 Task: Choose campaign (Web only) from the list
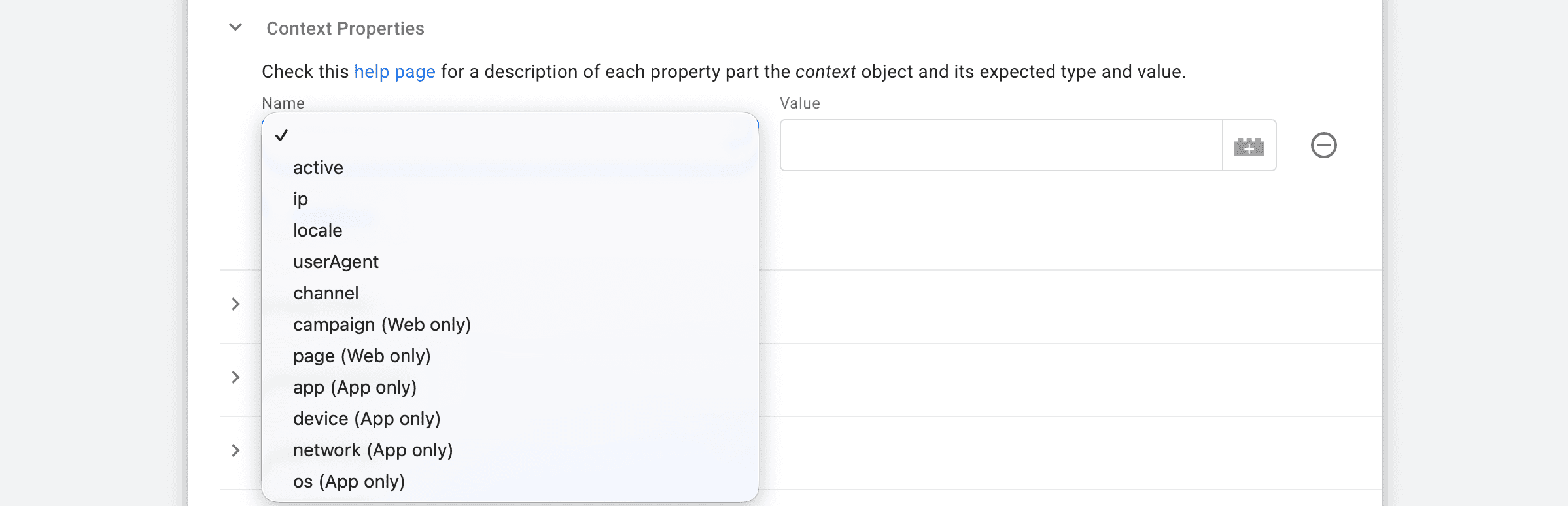pos(382,325)
